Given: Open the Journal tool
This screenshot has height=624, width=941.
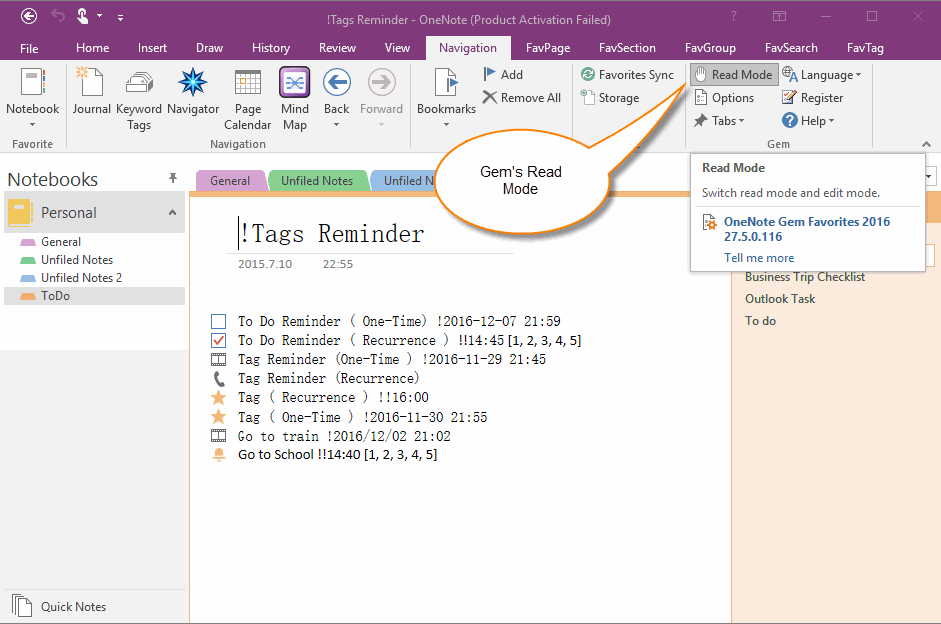Looking at the screenshot, I should point(91,91).
